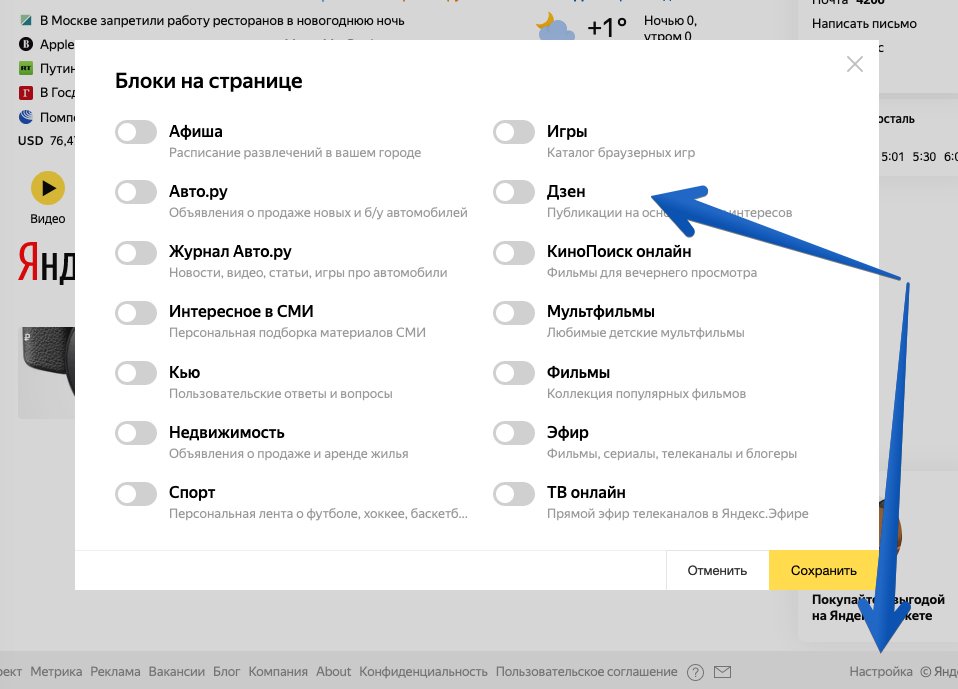
Task: Enable the Игры block switch
Action: coord(514,132)
